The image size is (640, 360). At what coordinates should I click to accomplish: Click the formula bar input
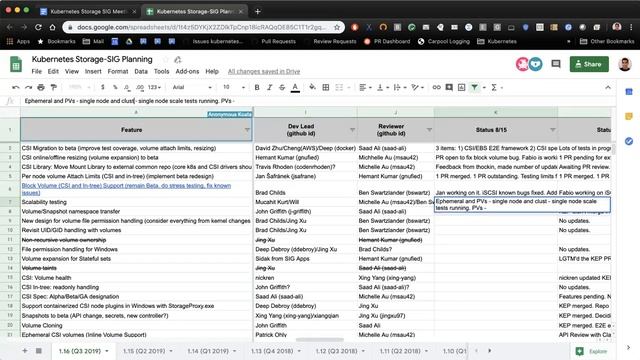tap(318, 101)
